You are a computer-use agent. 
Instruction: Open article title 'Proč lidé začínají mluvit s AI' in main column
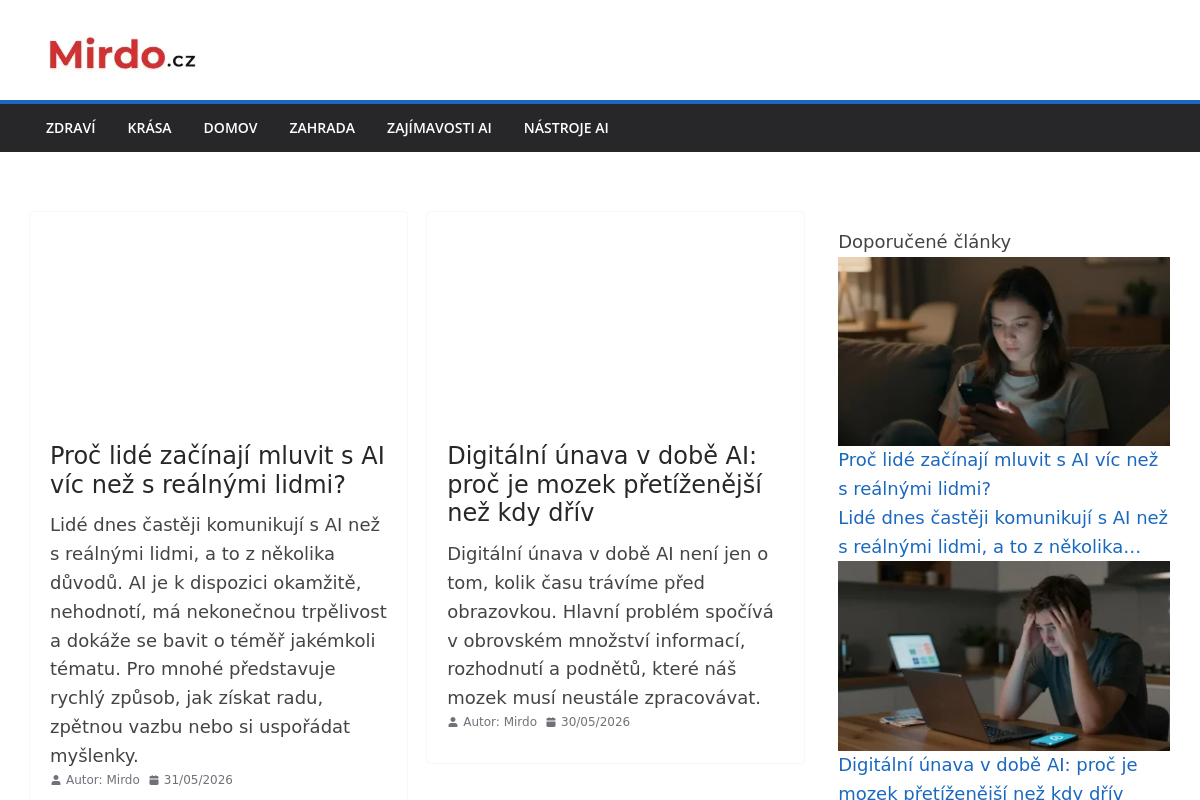[x=218, y=470]
